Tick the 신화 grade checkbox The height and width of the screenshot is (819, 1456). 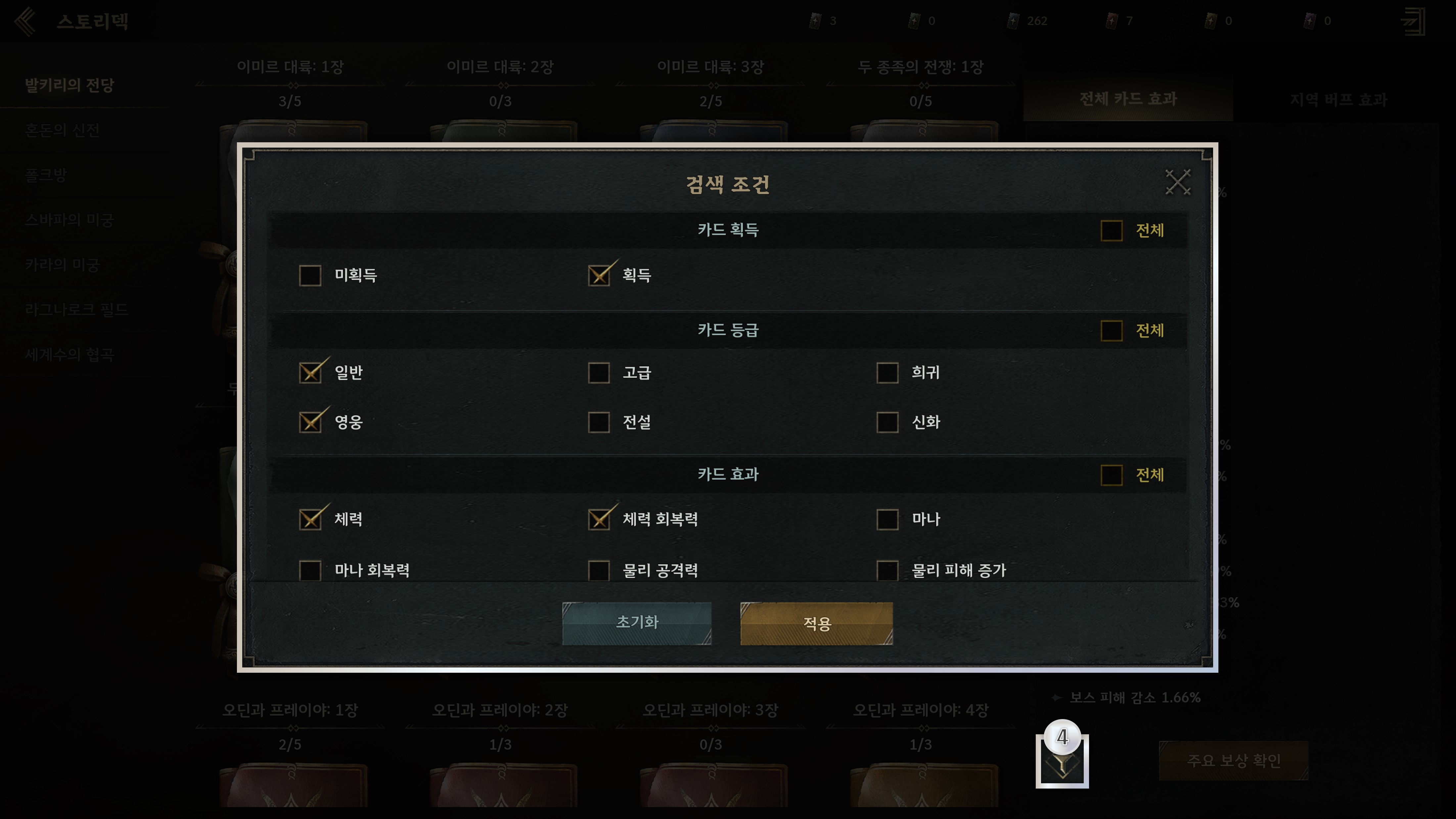pyautogui.click(x=887, y=422)
